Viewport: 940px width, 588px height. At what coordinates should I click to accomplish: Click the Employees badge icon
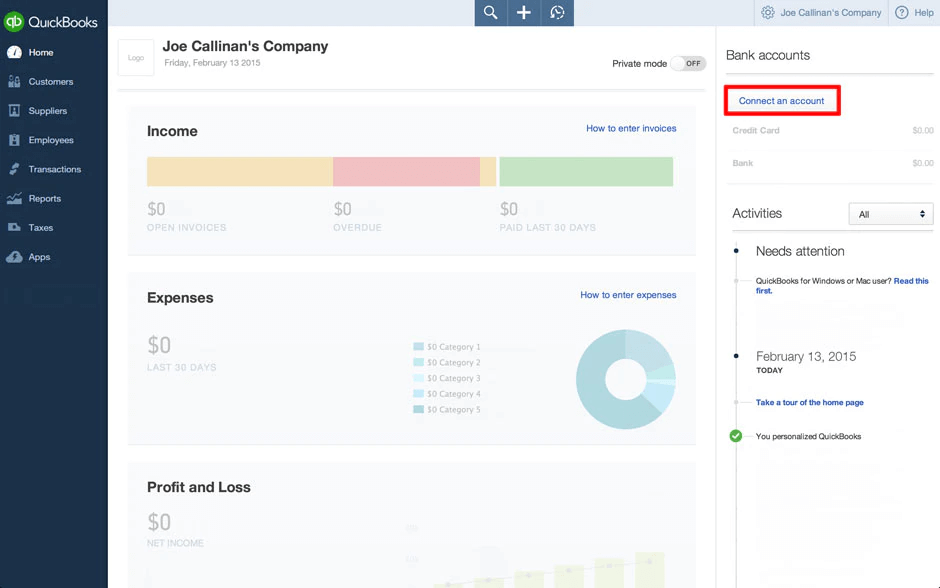[x=14, y=140]
